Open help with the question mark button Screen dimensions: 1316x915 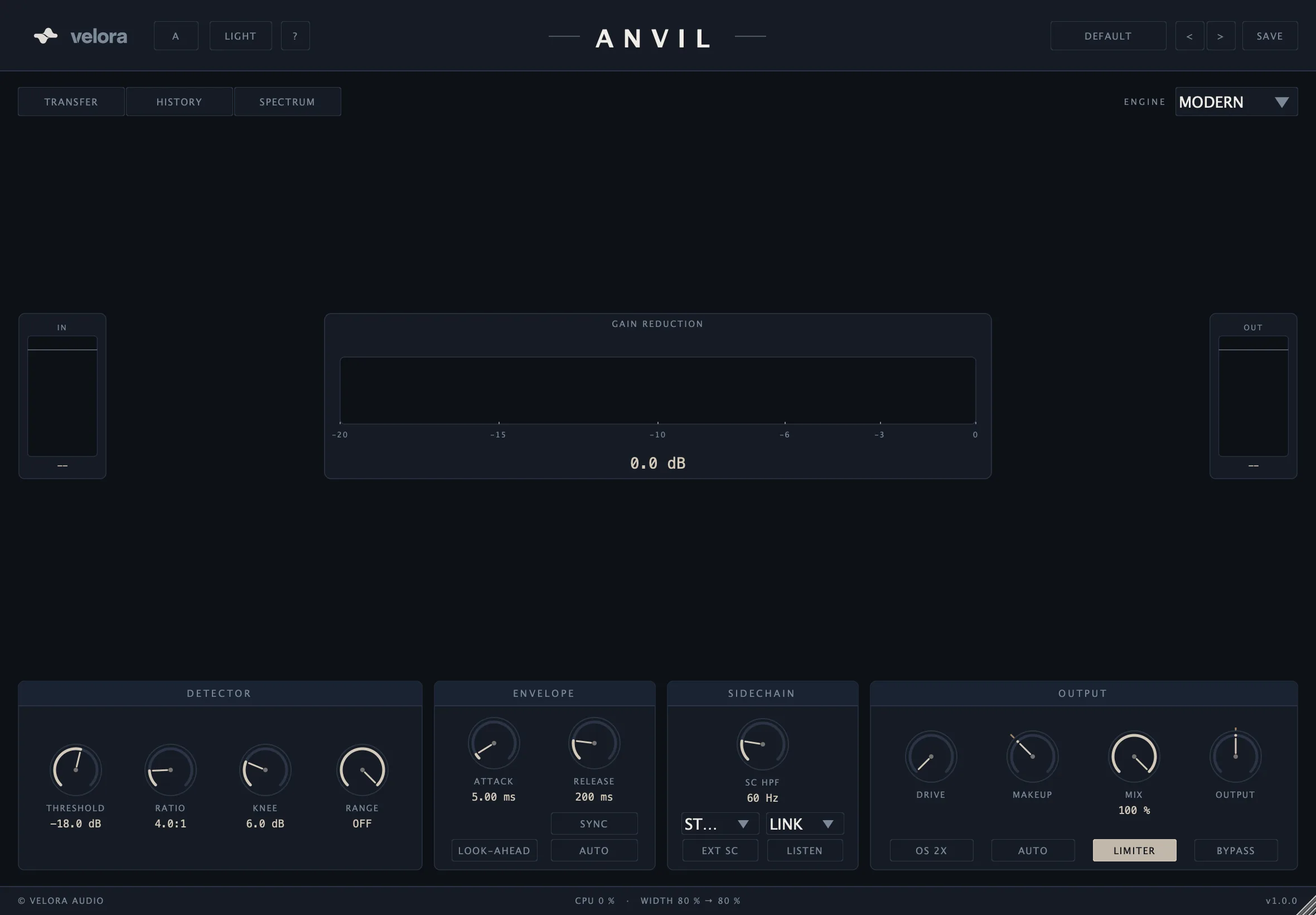(x=295, y=36)
